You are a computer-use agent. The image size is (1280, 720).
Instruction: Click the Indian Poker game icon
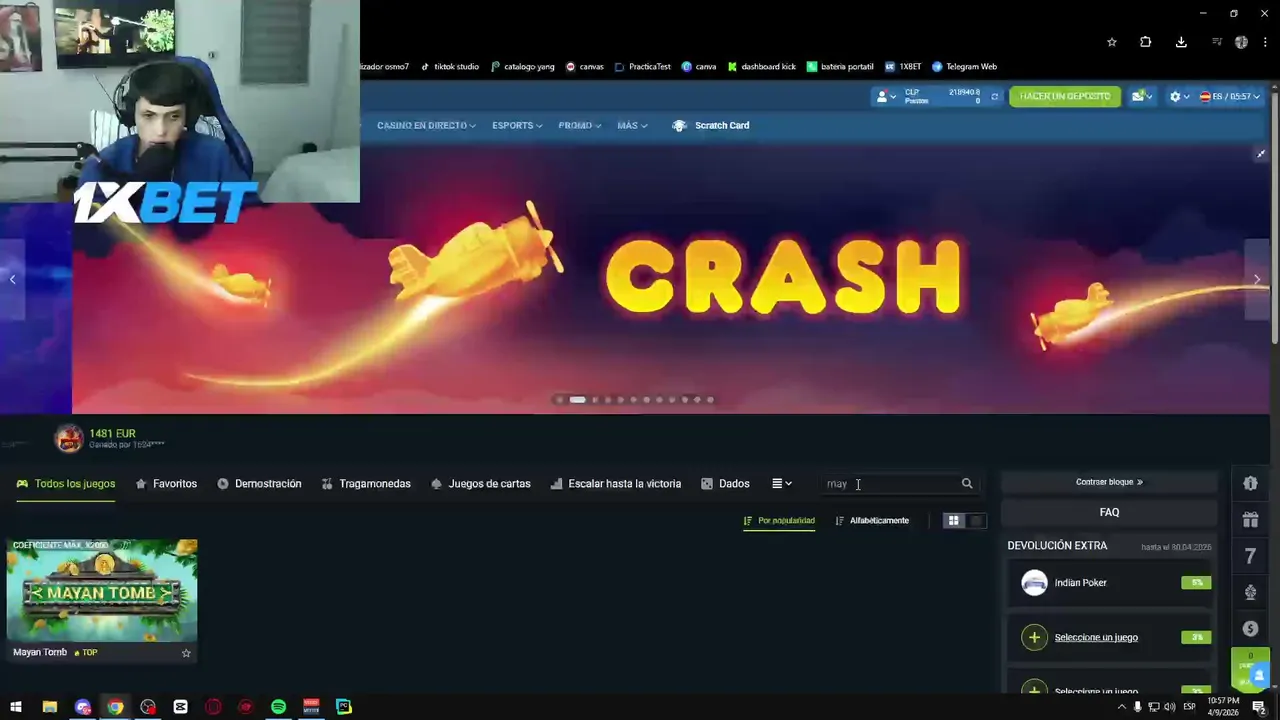tap(1034, 583)
